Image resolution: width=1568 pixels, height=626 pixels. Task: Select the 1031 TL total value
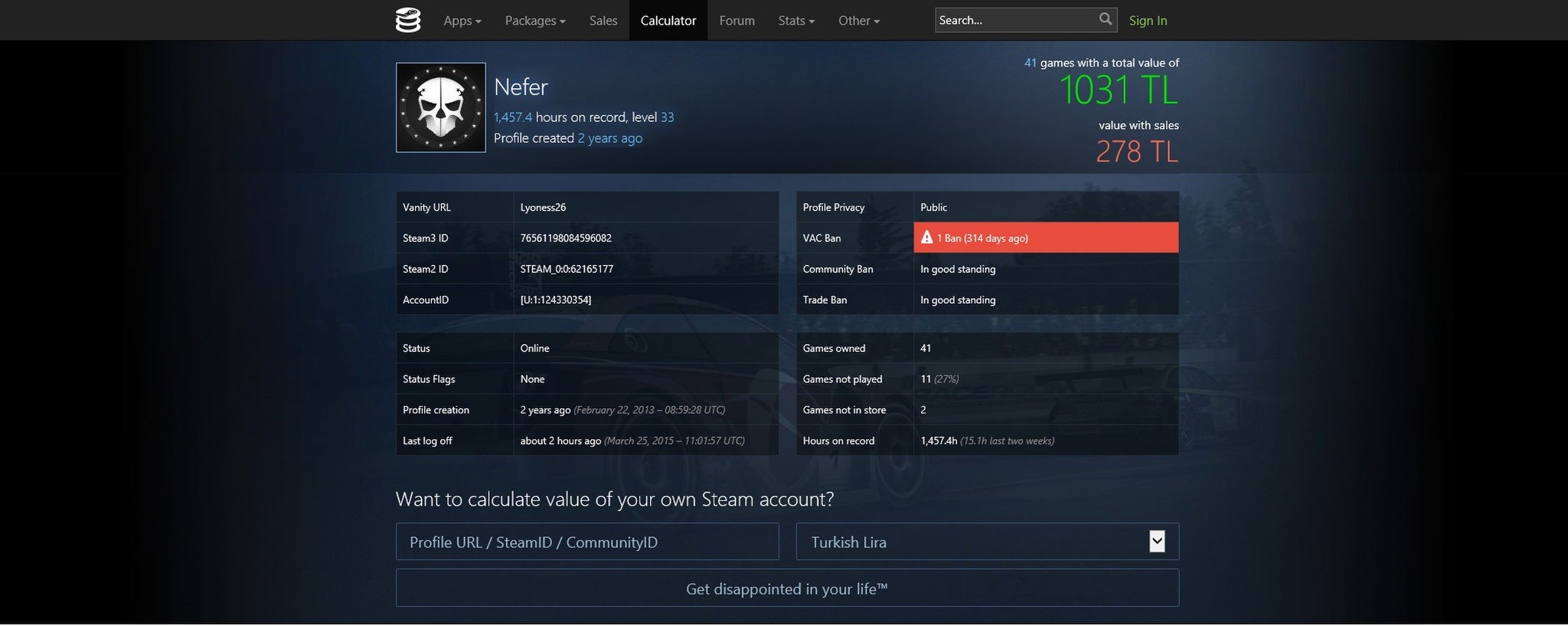click(1119, 90)
